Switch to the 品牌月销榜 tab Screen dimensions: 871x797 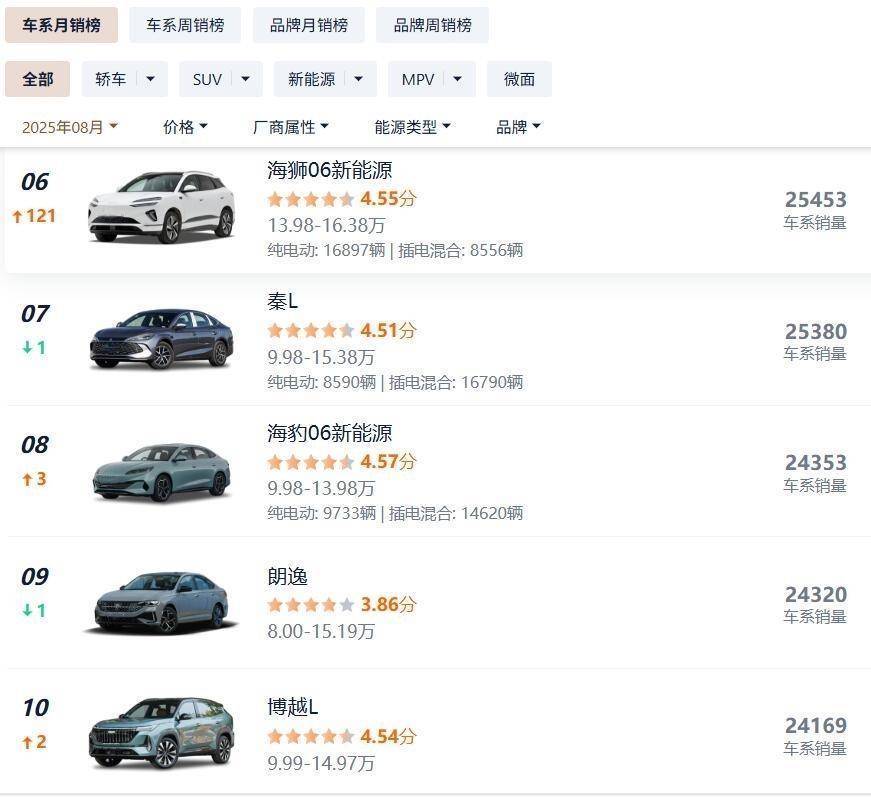coord(308,25)
